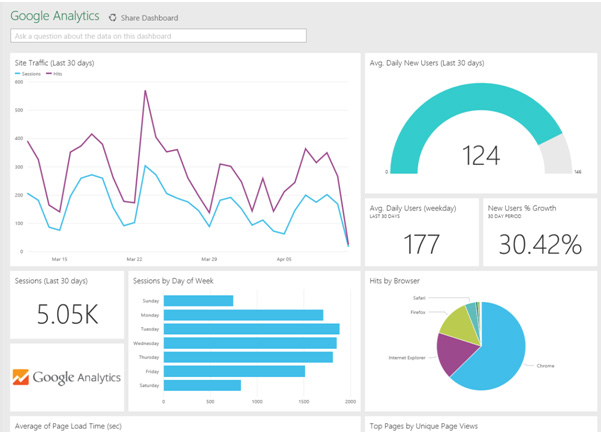Select the Sunday bar in Sessions chart
Image resolution: width=601 pixels, height=434 pixels.
coord(198,300)
